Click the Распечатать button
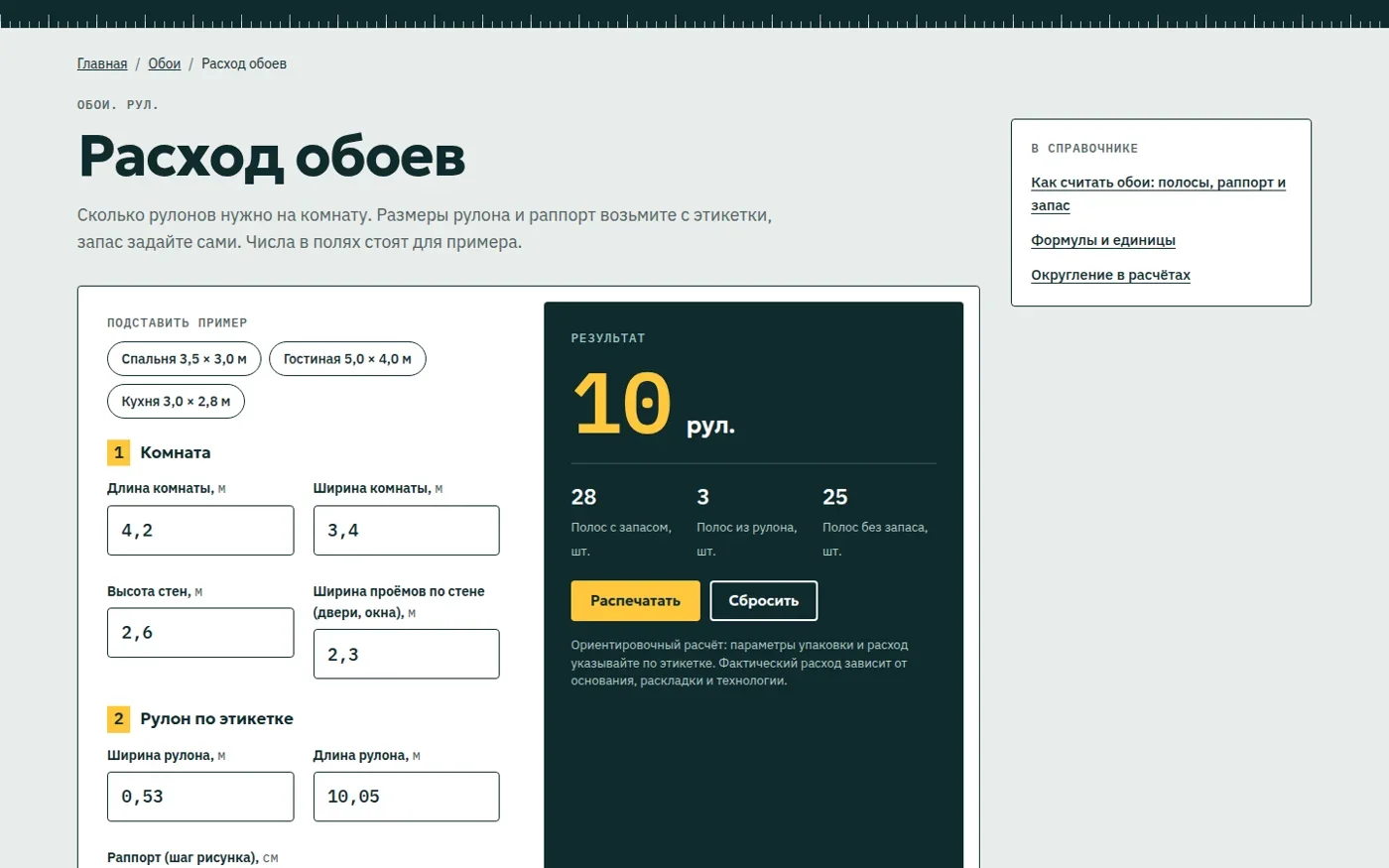Viewport: 1389px width, 868px height. click(636, 601)
